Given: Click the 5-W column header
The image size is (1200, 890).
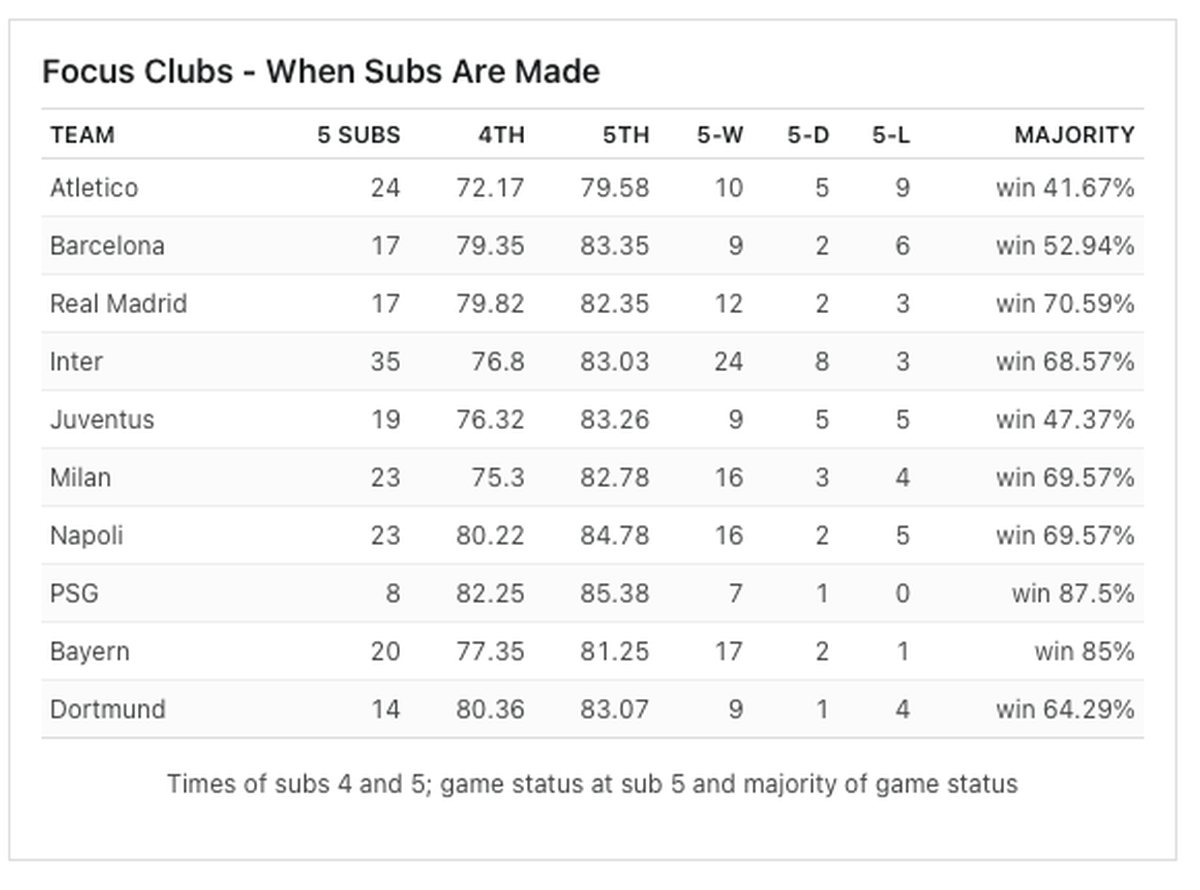Looking at the screenshot, I should 720,135.
